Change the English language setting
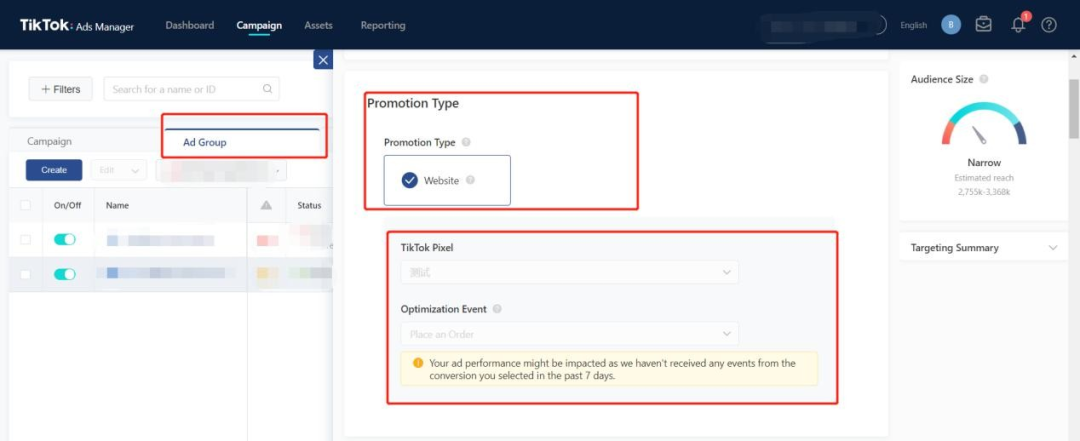Image resolution: width=1080 pixels, height=441 pixels. tap(913, 25)
